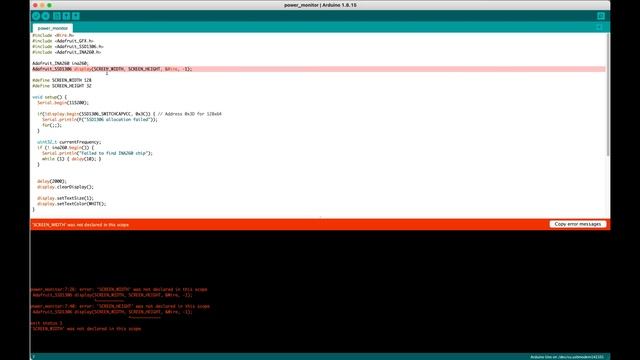Click the 'SSD1306 allocation failed' println line
Screen dimensions: 640x360
click(x=100, y=120)
